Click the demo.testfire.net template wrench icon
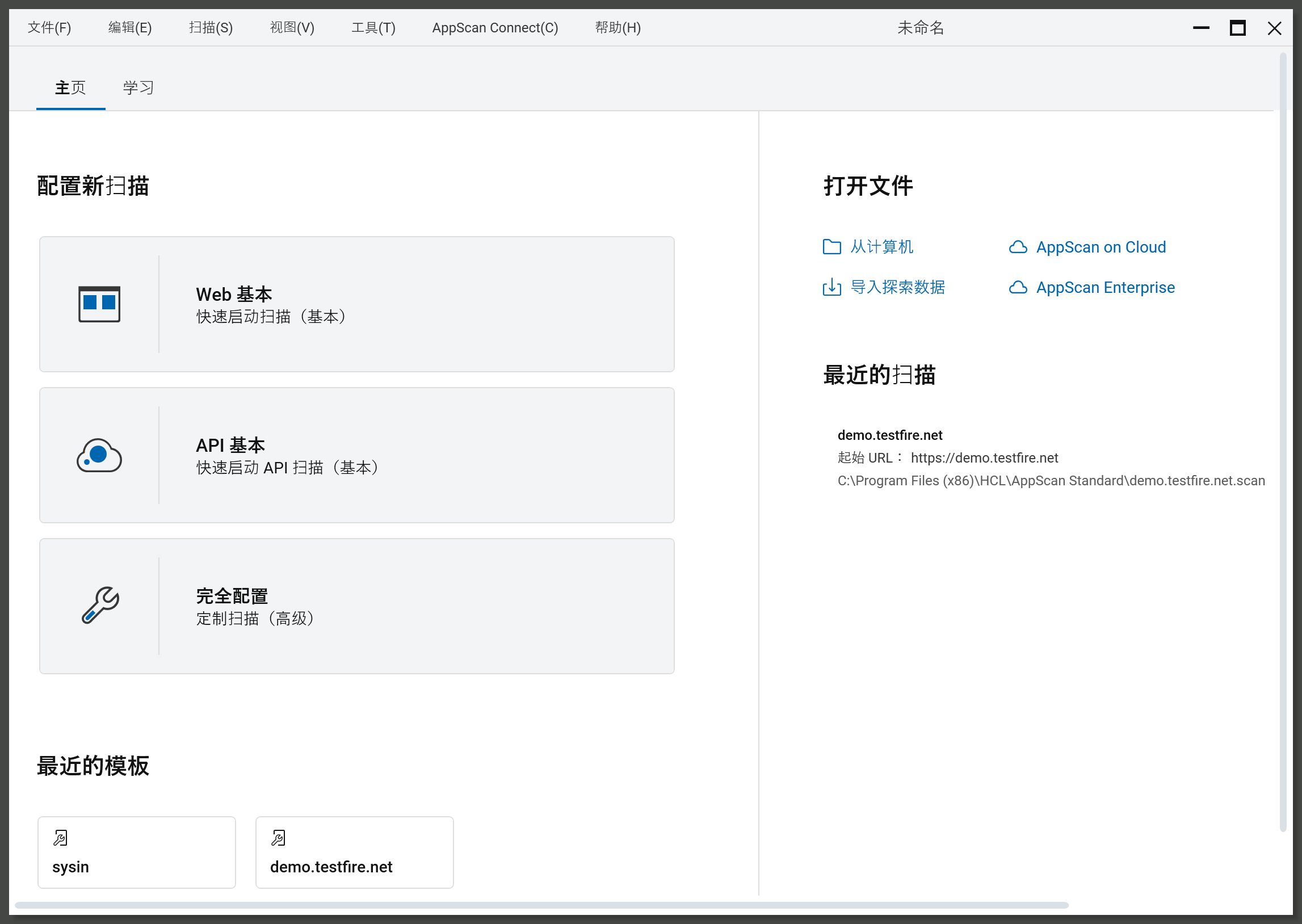The width and height of the screenshot is (1302, 924). pyautogui.click(x=278, y=838)
